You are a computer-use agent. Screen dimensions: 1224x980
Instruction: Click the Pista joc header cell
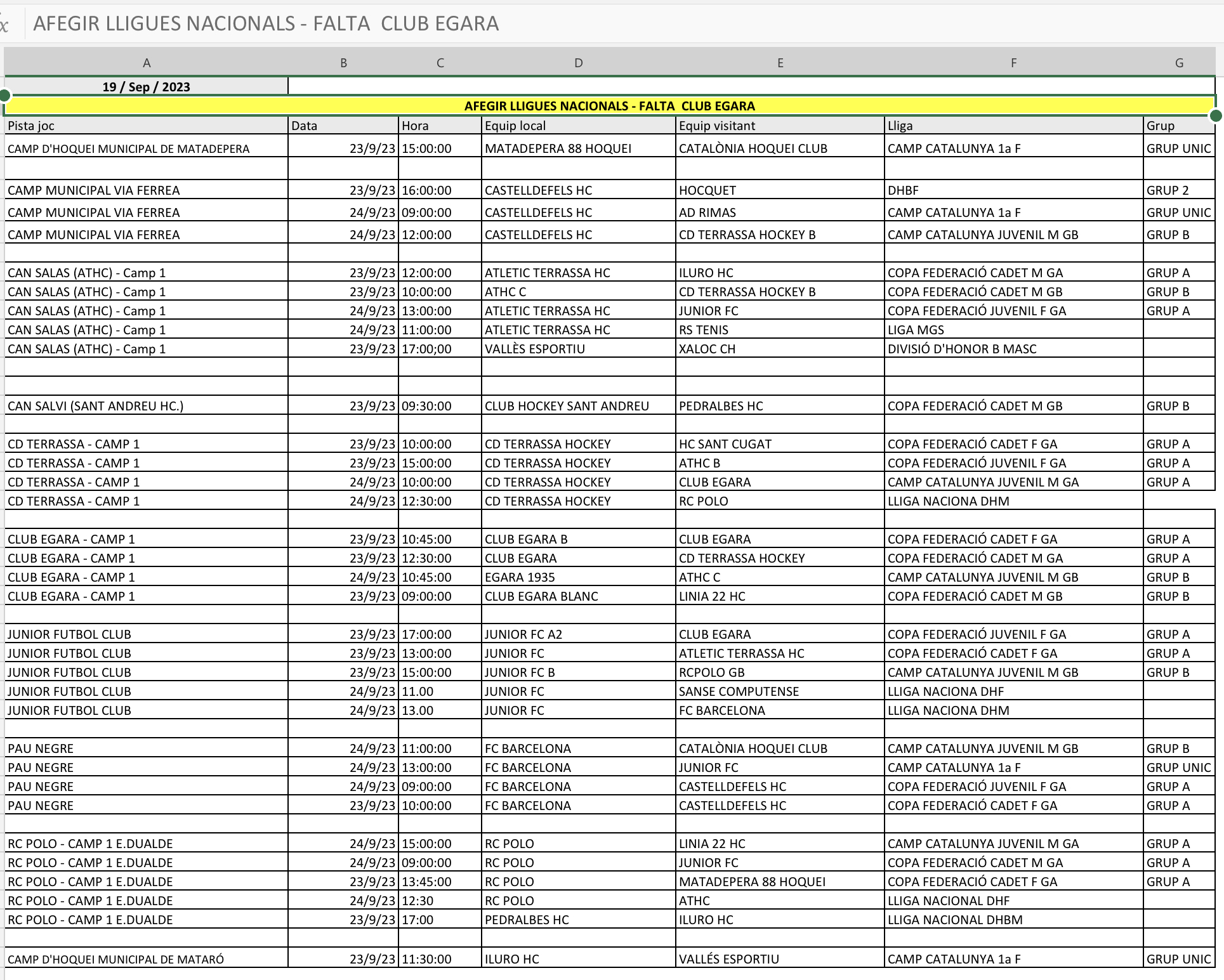[x=147, y=126]
